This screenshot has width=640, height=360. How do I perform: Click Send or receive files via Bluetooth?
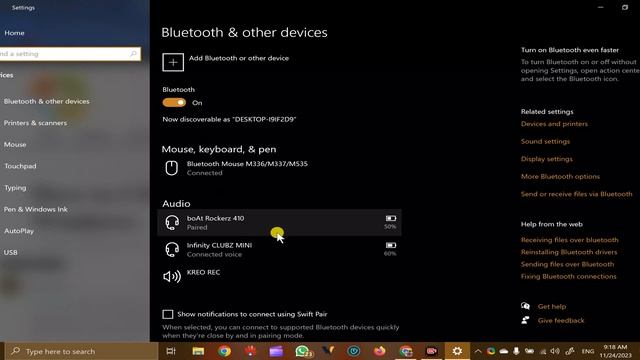pyautogui.click(x=576, y=194)
